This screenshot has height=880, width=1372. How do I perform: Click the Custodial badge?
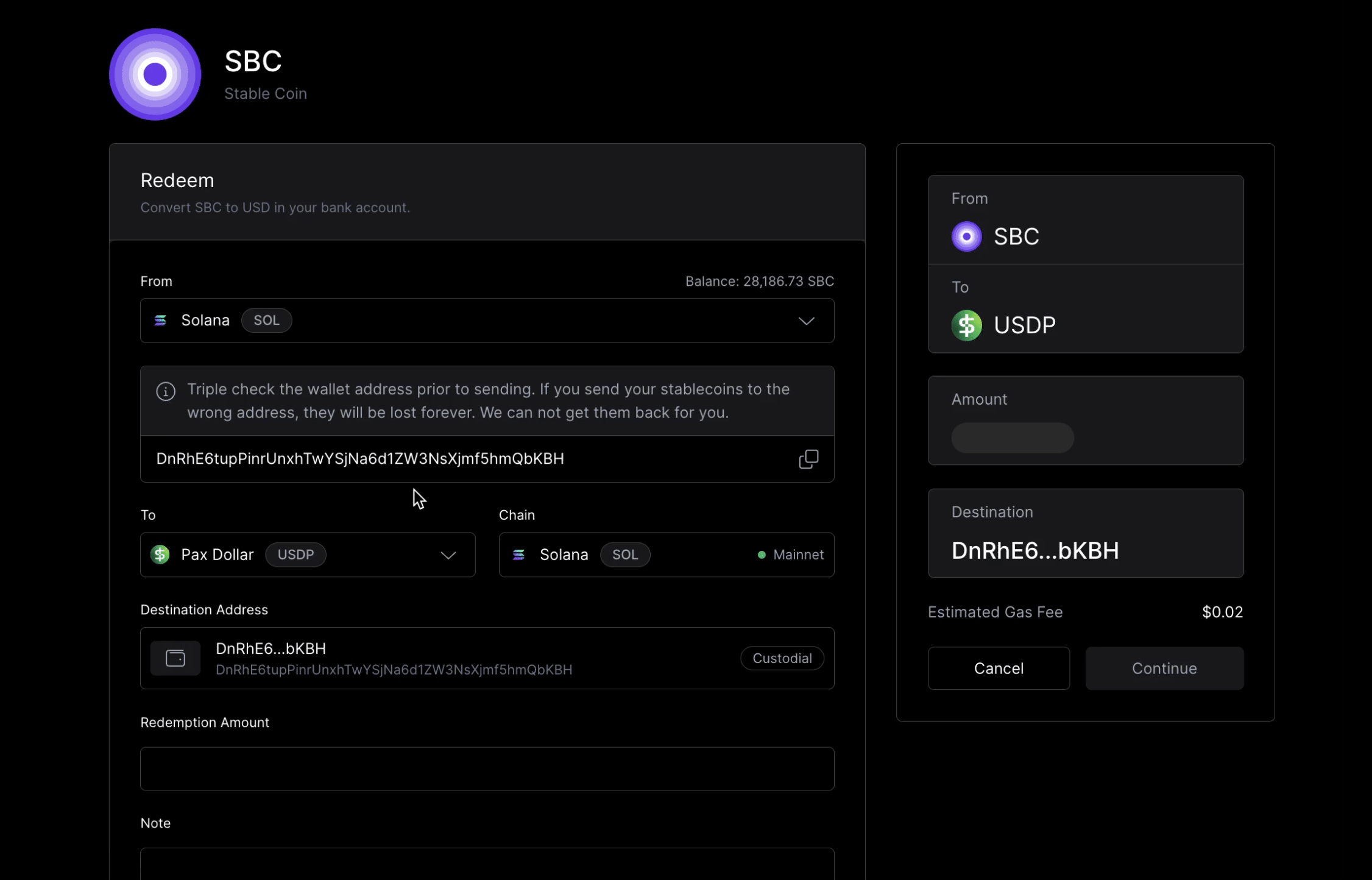tap(782, 658)
